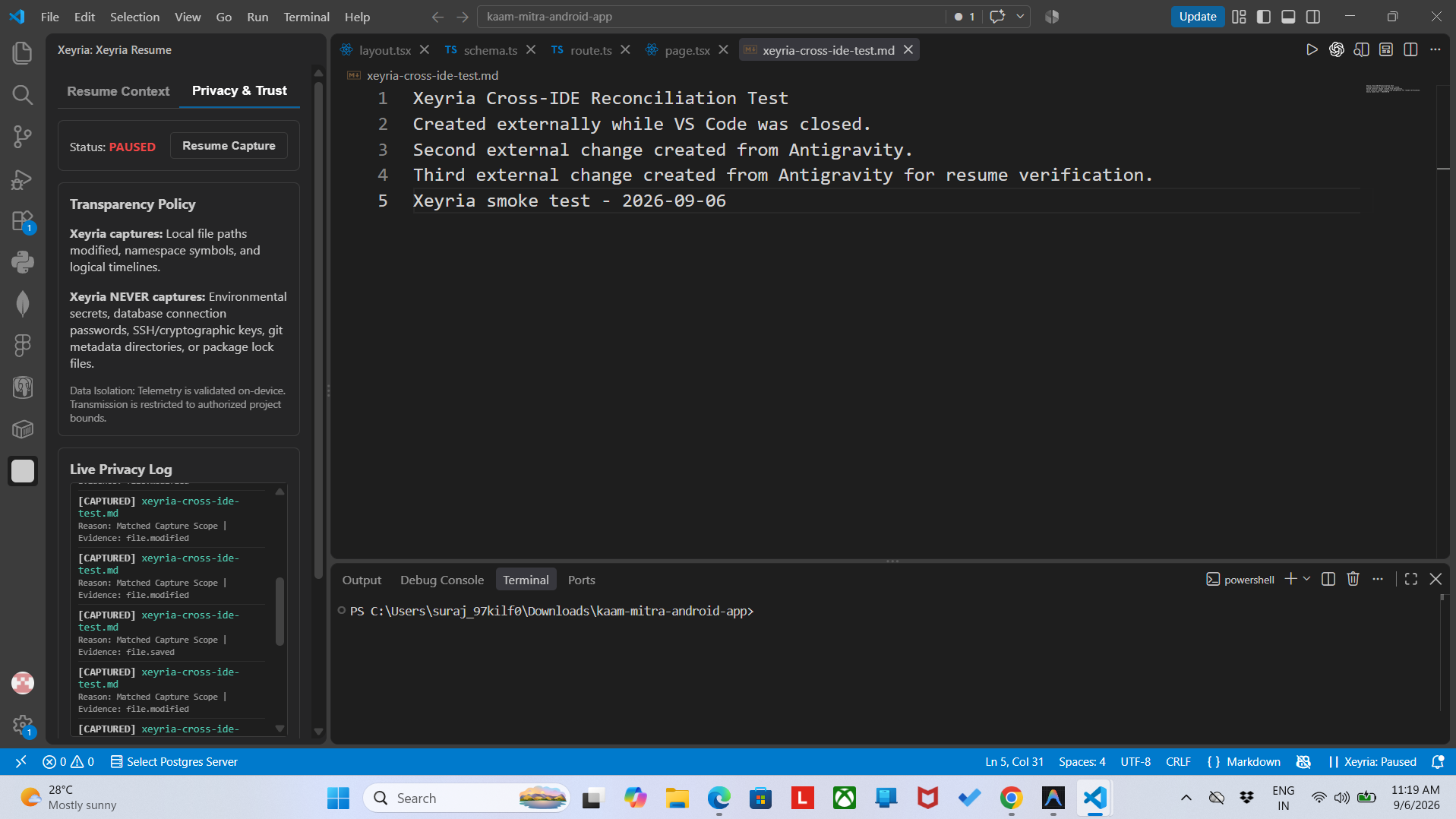The image size is (1456, 819).
Task: Open the Terminal menu in the menu bar
Action: point(306,17)
